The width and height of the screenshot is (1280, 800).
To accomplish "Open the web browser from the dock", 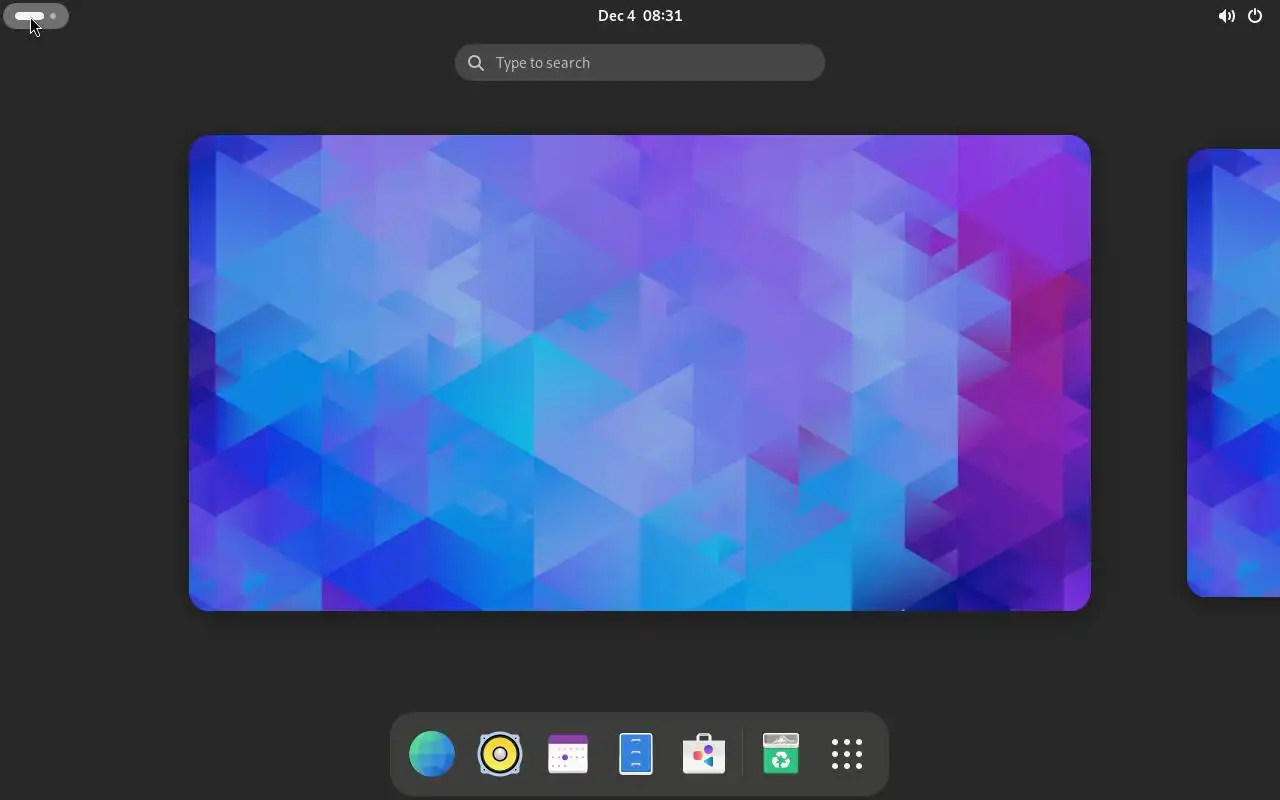I will pos(432,754).
